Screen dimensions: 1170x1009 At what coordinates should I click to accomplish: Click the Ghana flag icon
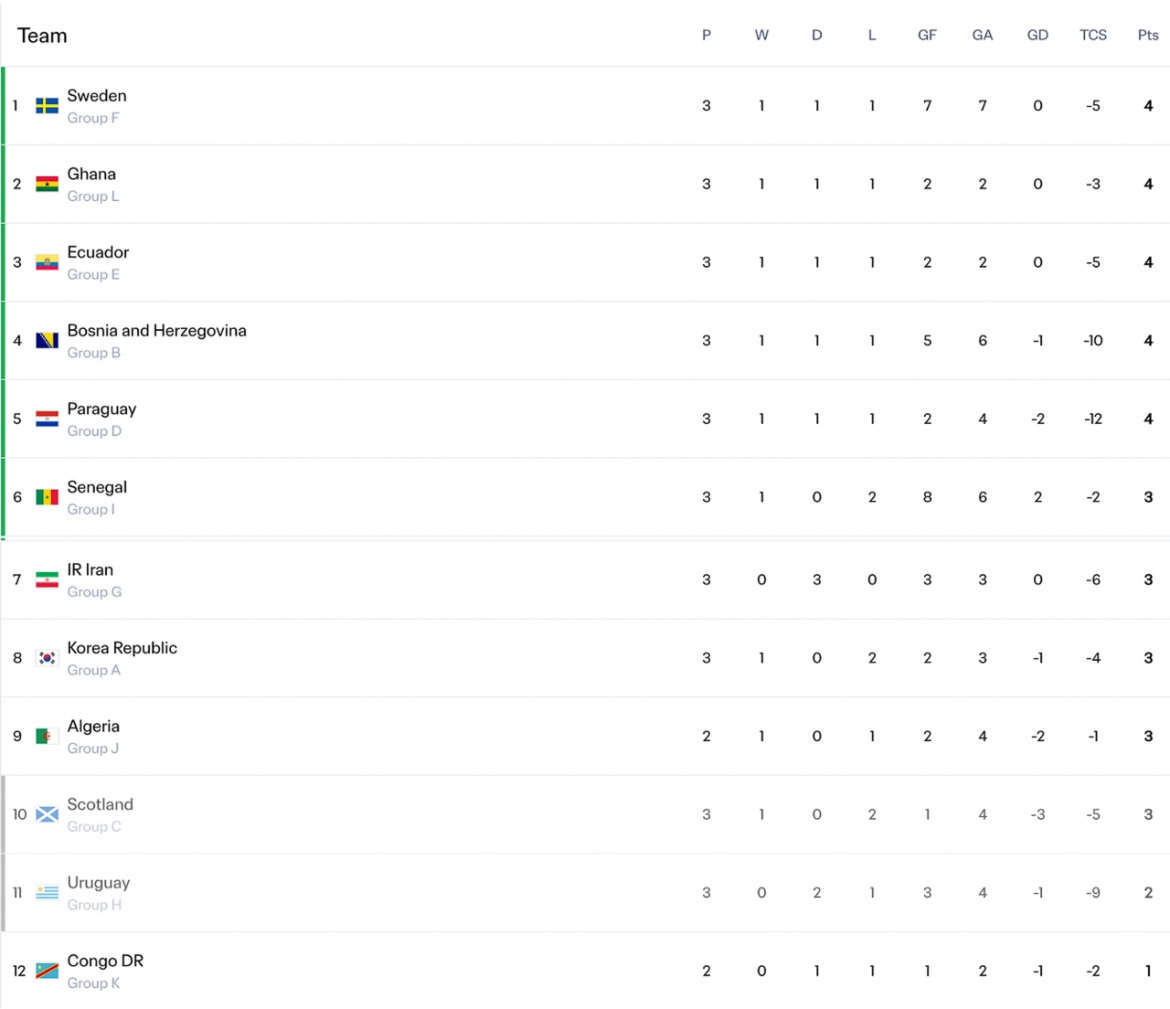(47, 184)
